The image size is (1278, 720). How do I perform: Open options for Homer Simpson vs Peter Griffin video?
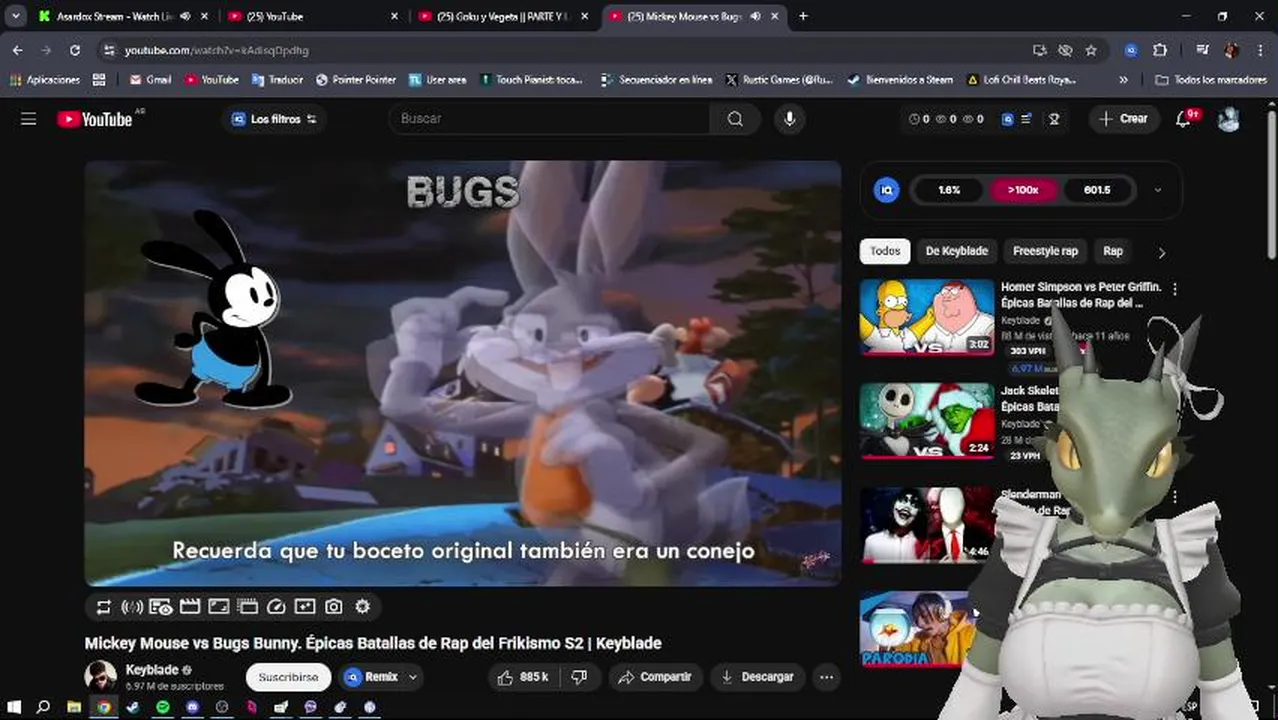point(1175,289)
